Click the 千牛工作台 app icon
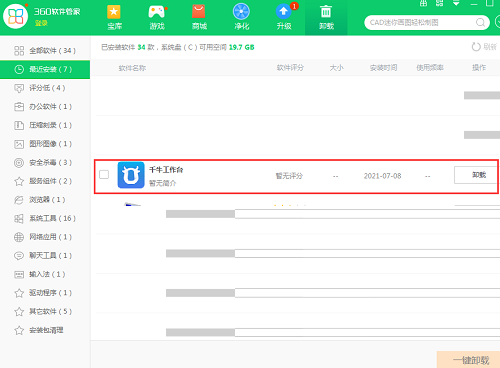The width and height of the screenshot is (500, 368). [131, 175]
